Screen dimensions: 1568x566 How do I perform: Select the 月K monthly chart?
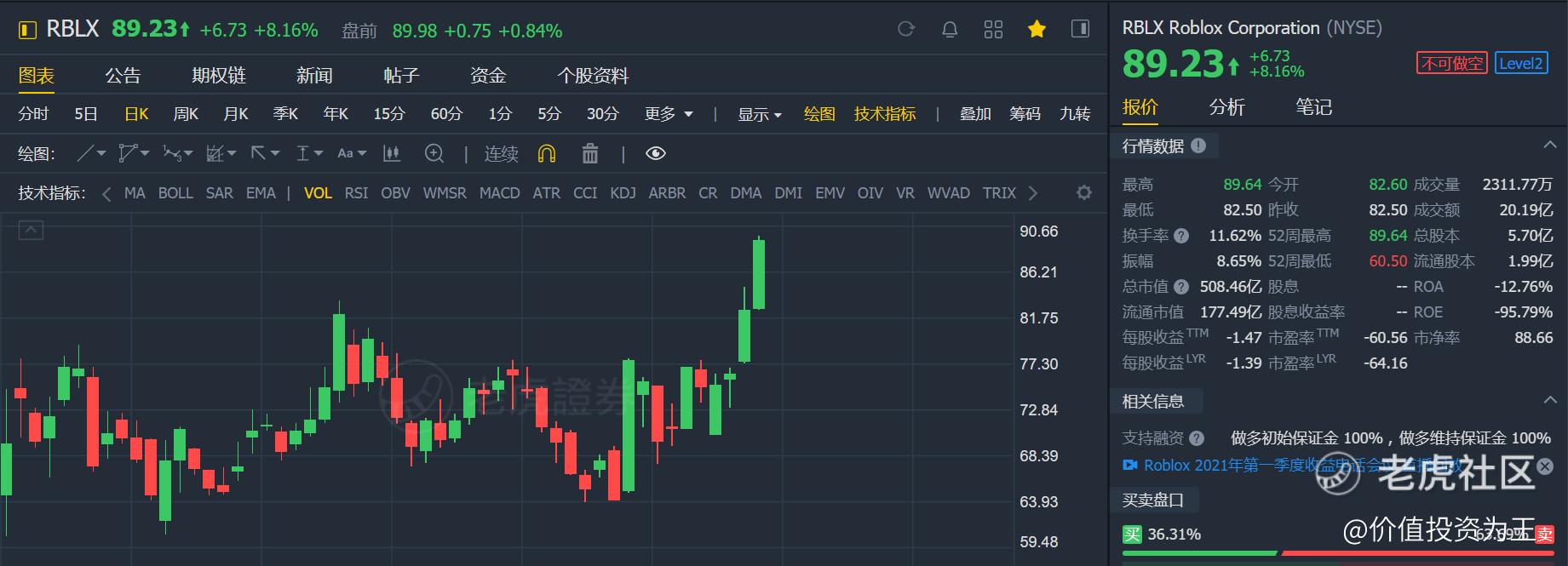(236, 114)
